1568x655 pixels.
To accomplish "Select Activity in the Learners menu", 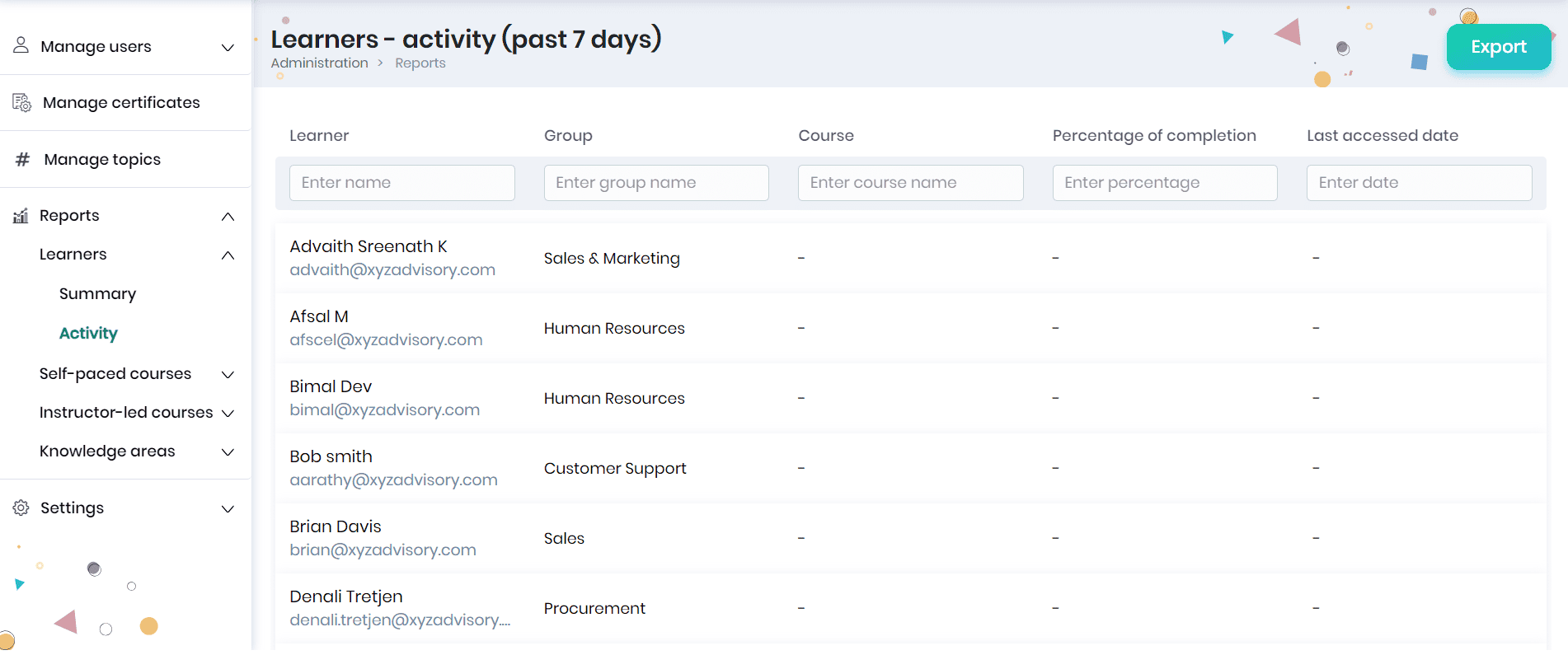I will (88, 334).
